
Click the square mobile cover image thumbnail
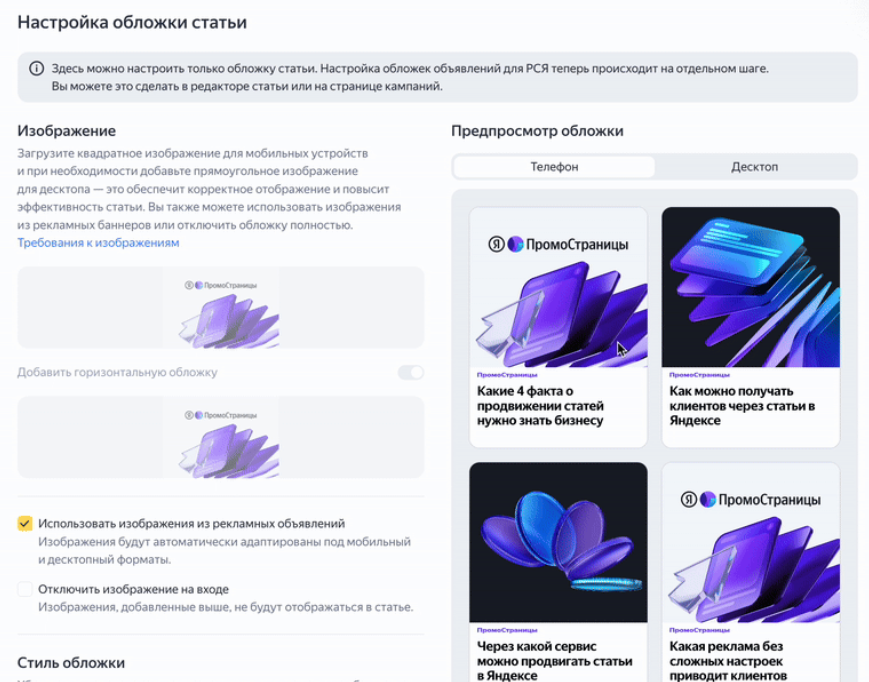click(x=220, y=311)
